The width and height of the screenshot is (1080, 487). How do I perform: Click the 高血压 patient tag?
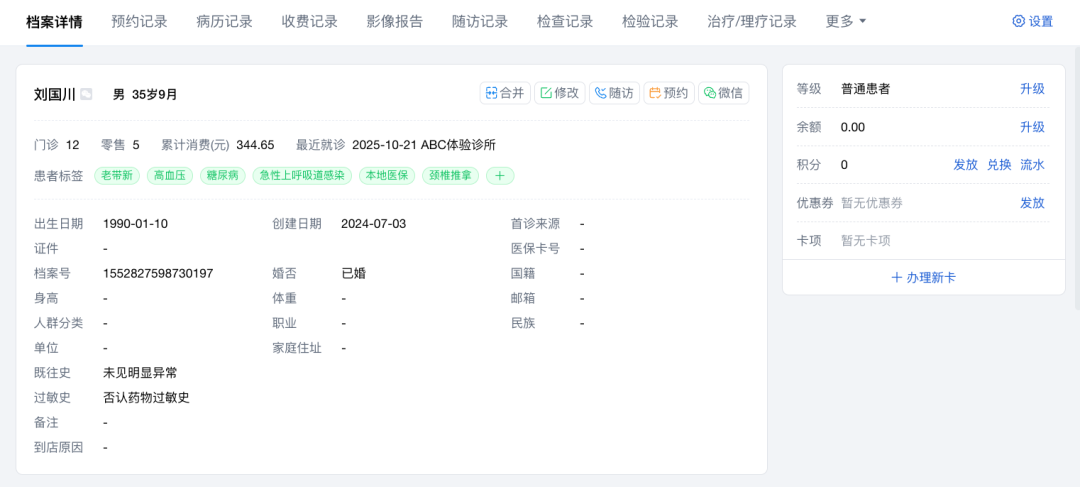[x=169, y=176]
